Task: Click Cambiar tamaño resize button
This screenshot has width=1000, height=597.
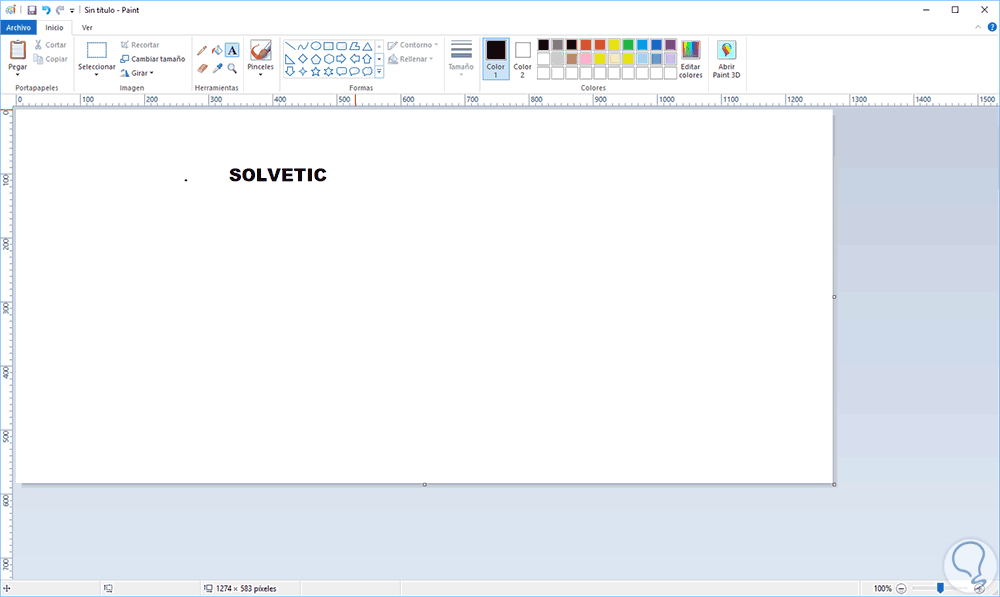Action: [152, 59]
